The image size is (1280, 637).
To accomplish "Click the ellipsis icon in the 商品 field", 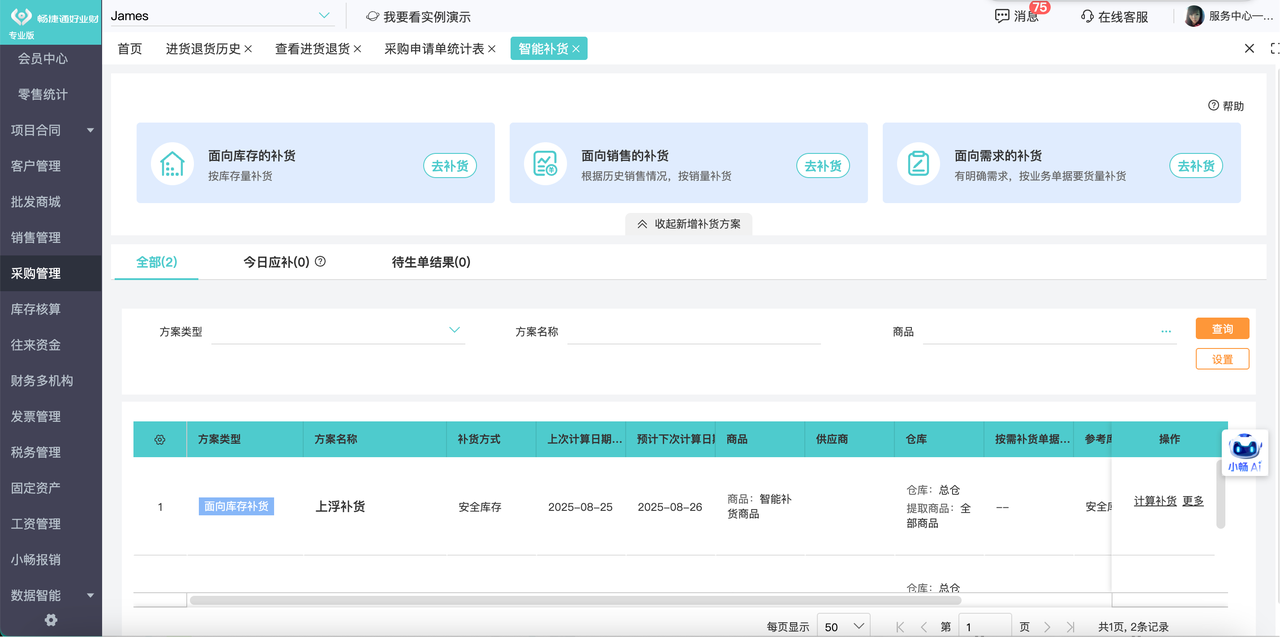I will pyautogui.click(x=1166, y=330).
